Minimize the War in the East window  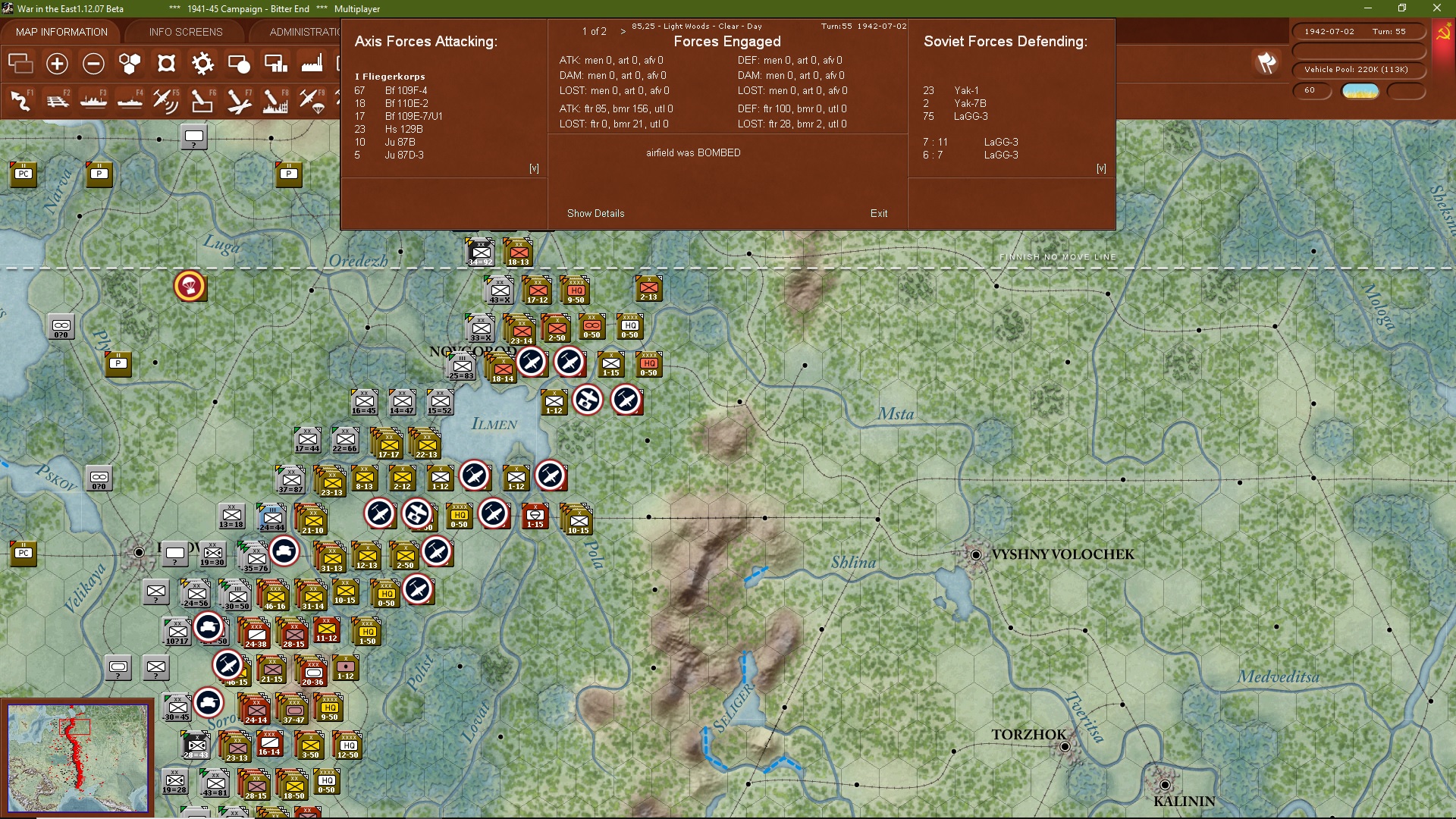(x=1368, y=8)
